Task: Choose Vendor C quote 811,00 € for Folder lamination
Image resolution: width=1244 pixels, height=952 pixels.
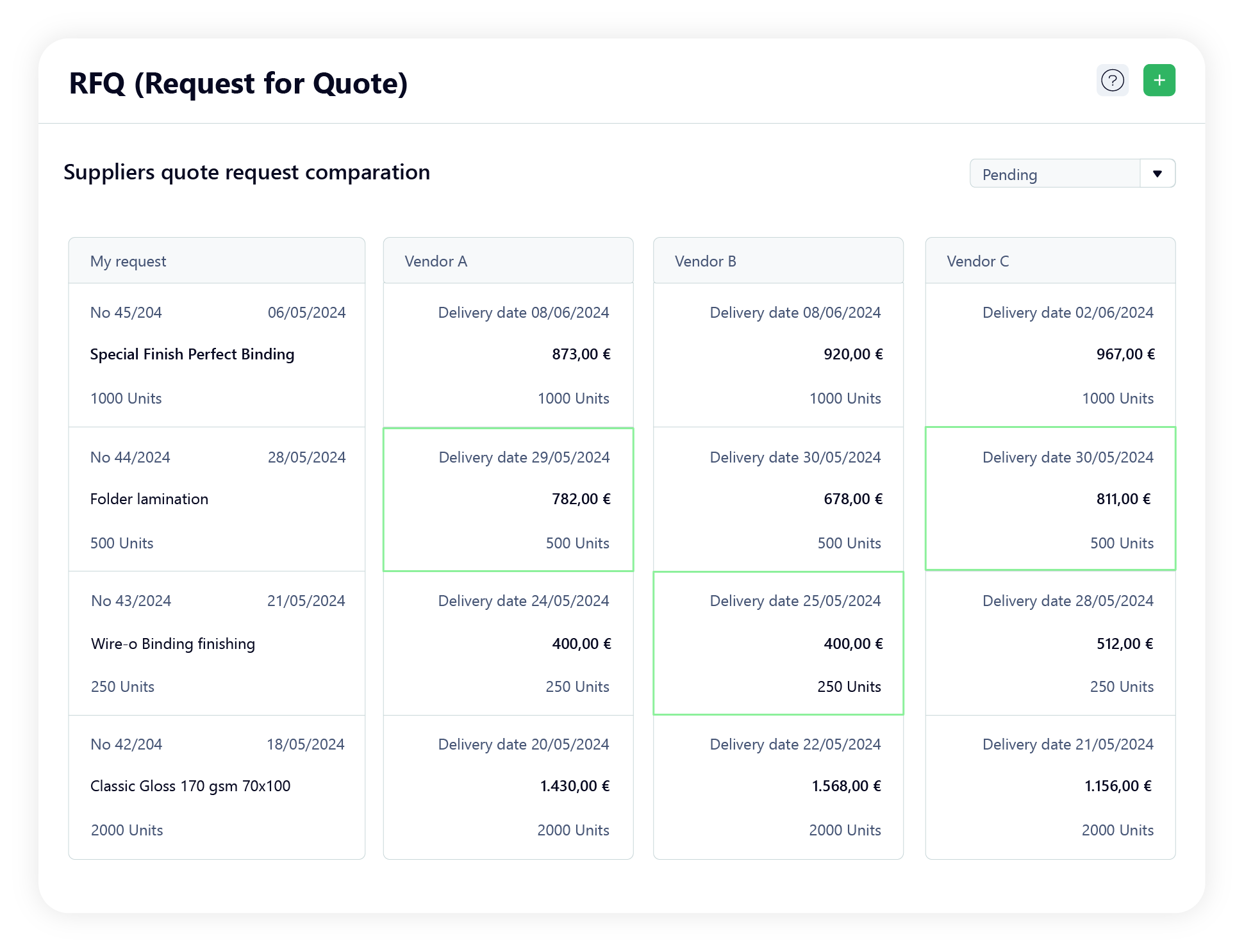Action: tap(1050, 498)
